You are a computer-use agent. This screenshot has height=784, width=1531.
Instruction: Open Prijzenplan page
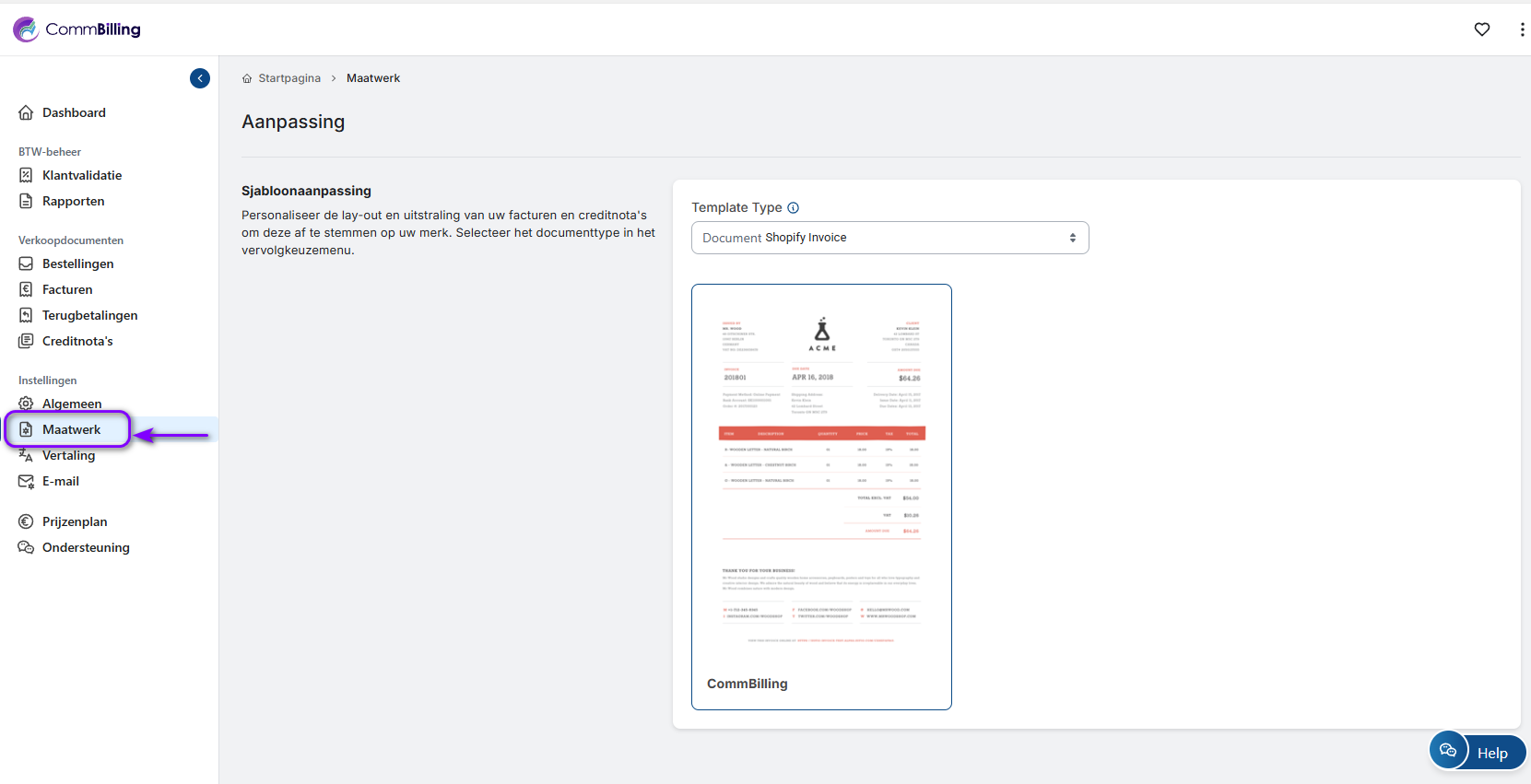tap(74, 521)
